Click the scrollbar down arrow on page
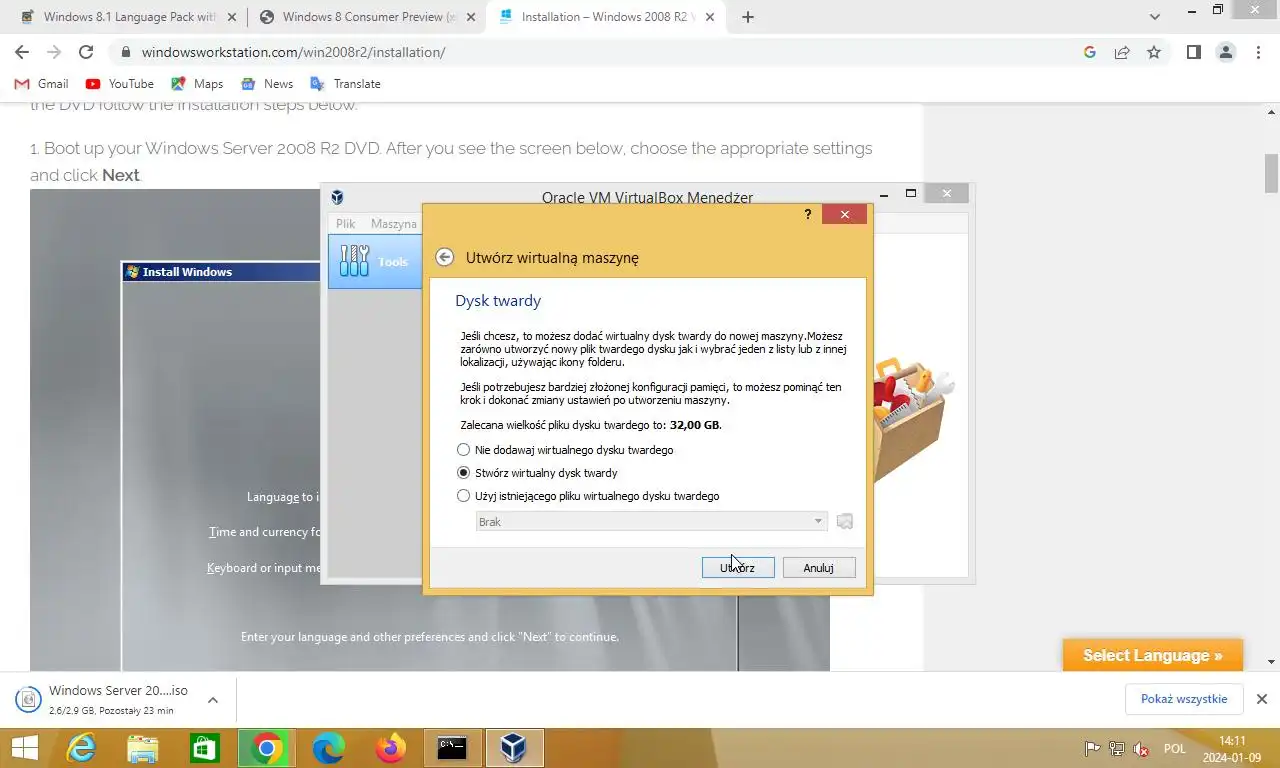 coord(1272,662)
